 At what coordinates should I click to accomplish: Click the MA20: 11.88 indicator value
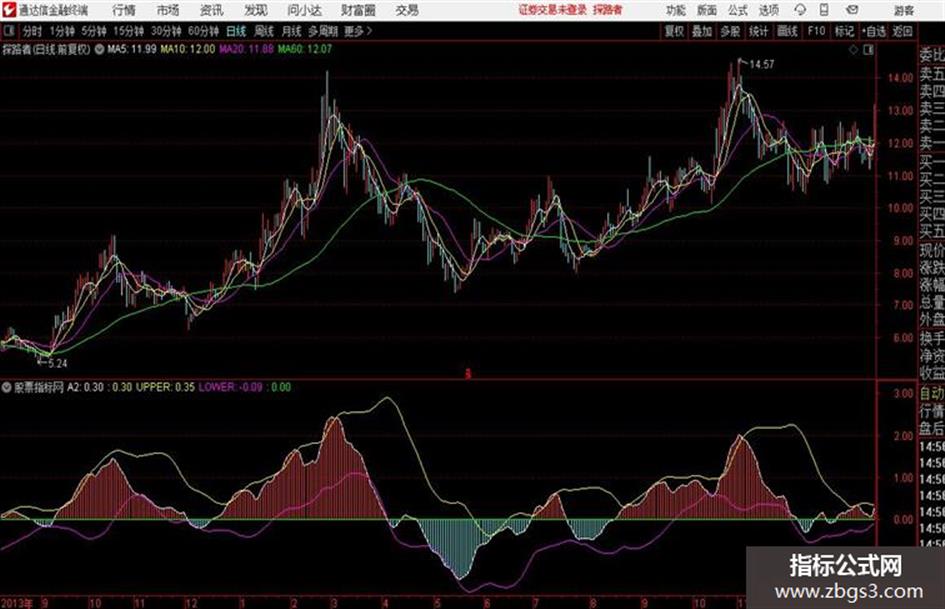pos(246,49)
